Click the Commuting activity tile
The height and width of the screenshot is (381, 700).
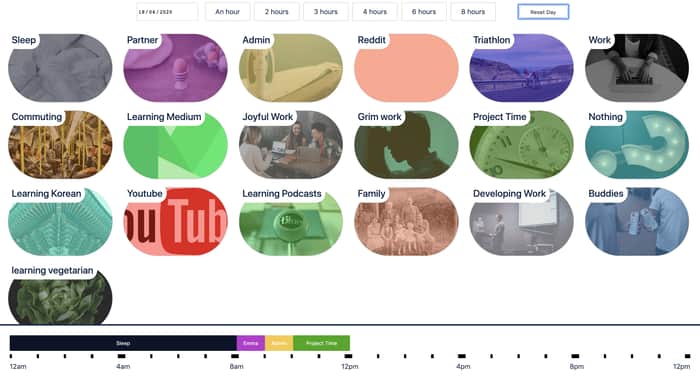[60, 145]
